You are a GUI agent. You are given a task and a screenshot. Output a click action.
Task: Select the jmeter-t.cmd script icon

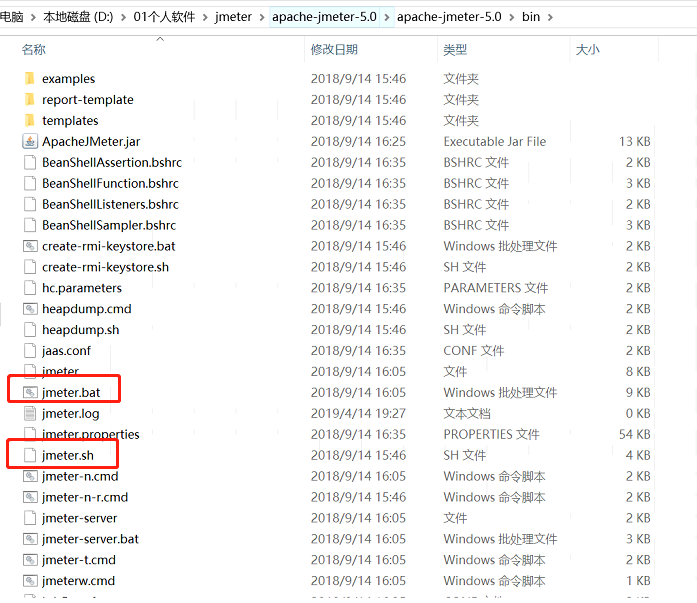(30, 559)
